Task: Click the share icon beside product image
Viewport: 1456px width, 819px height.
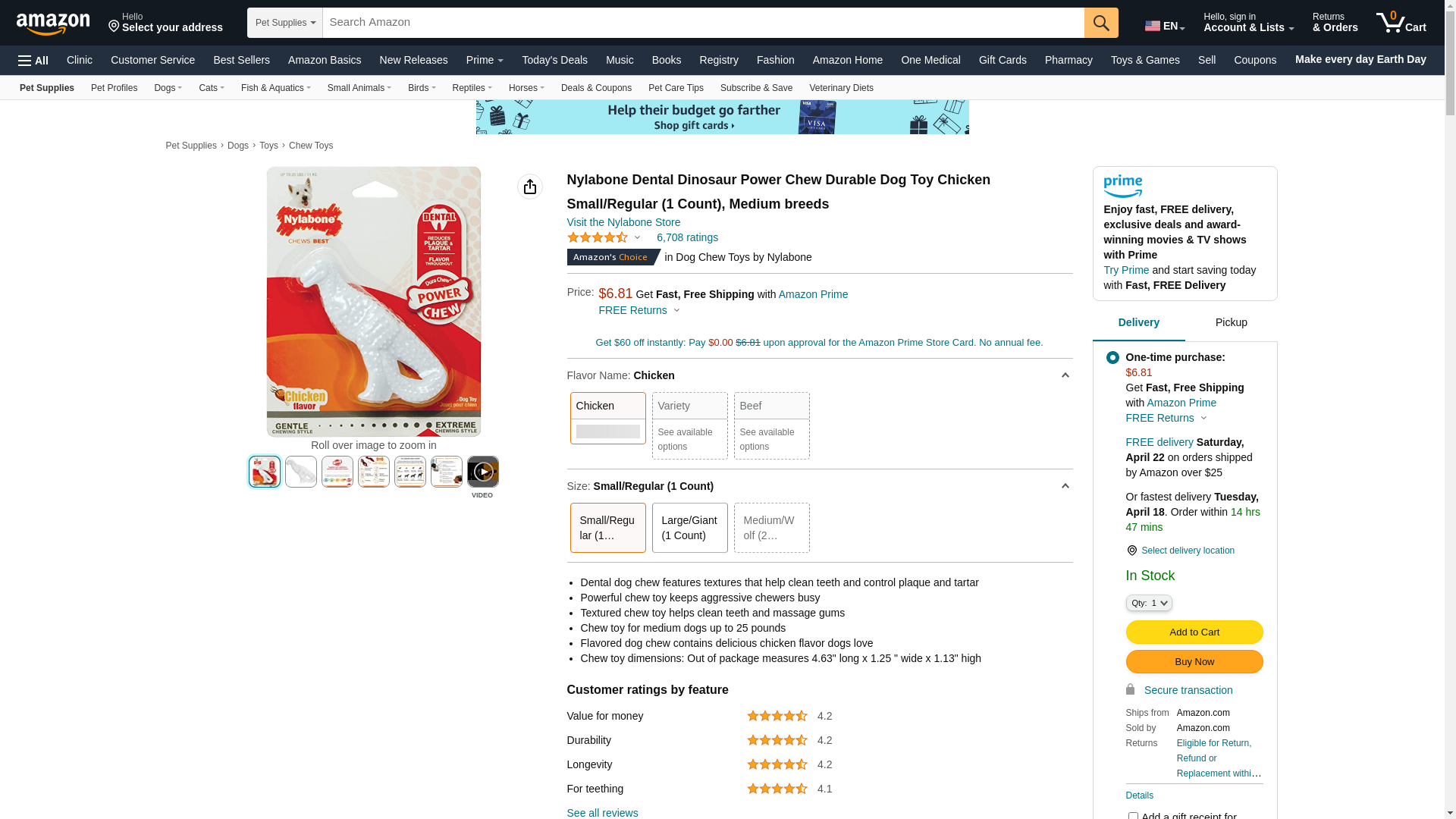Action: (530, 187)
